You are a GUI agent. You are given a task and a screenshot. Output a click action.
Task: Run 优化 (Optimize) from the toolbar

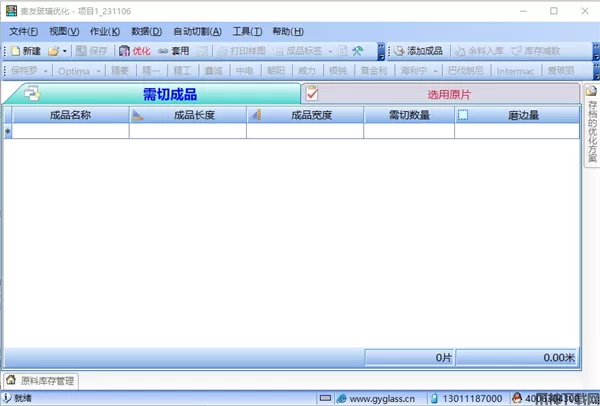(x=135, y=51)
